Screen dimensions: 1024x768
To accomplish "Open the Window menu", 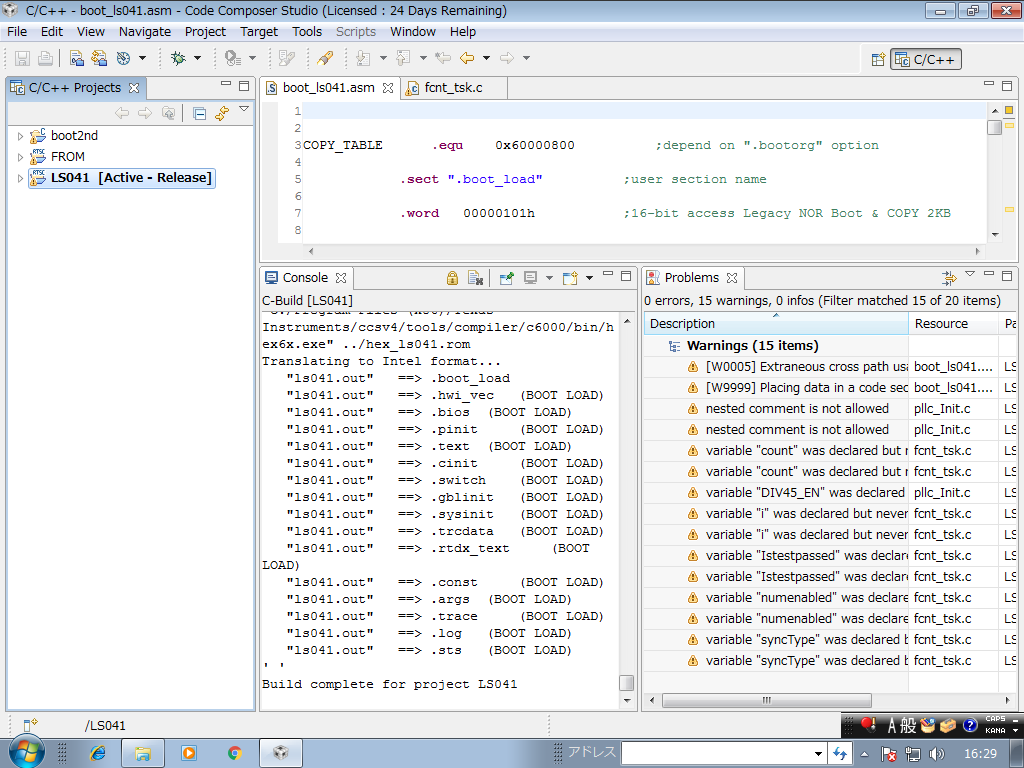I will click(413, 32).
